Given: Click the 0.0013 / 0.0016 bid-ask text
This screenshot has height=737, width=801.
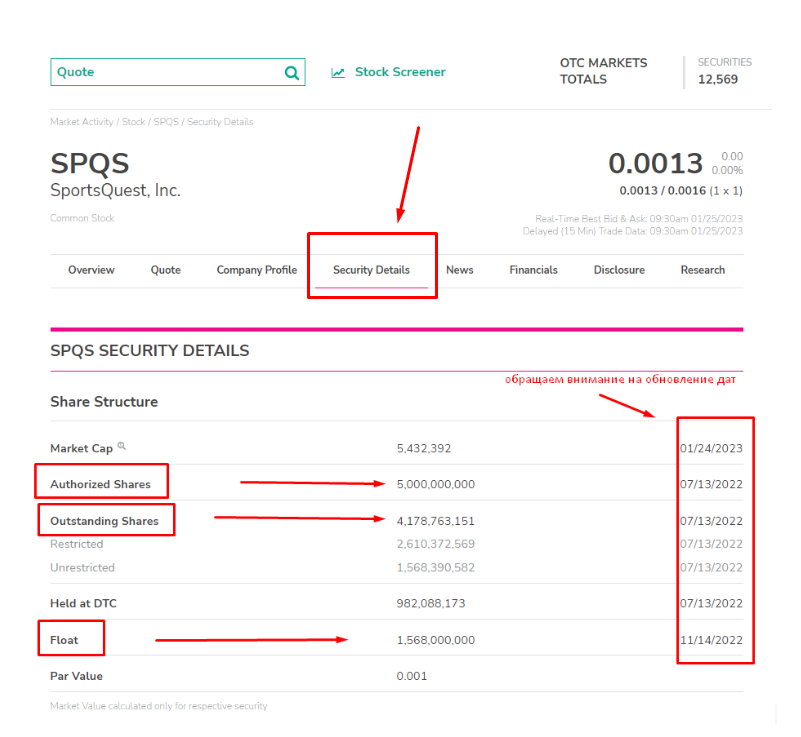Looking at the screenshot, I should 663,191.
